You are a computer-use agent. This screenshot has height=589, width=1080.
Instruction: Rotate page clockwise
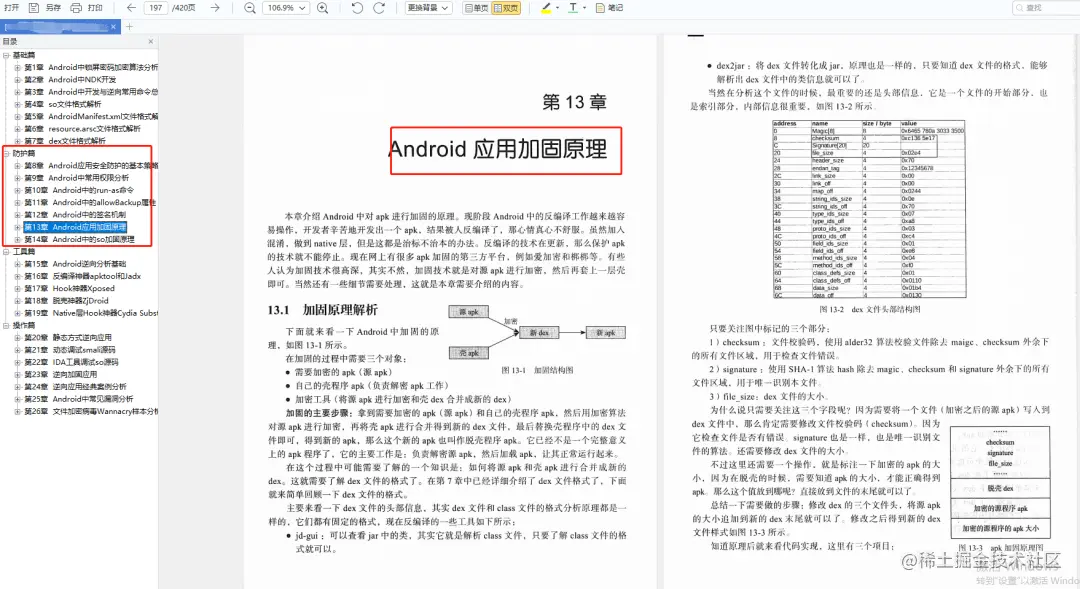click(x=379, y=8)
